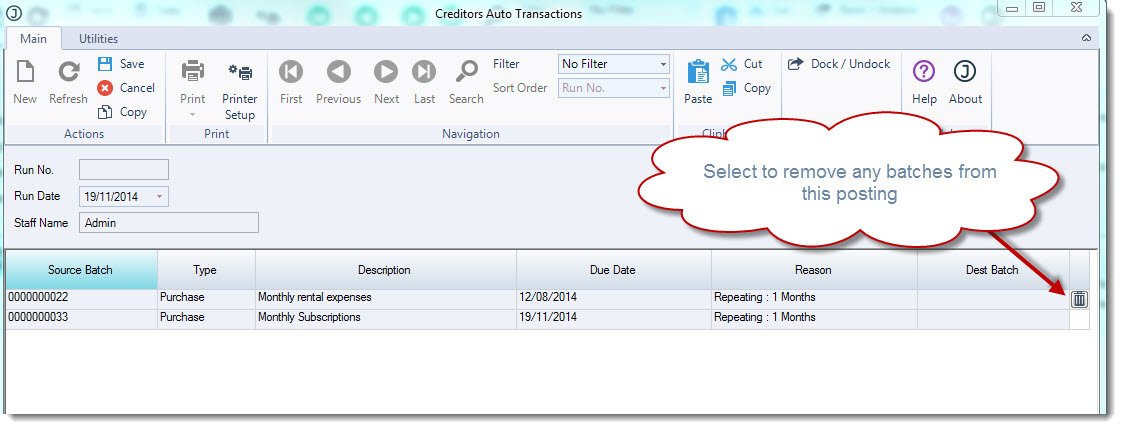Minimize the Creditors Auto Transactions window
This screenshot has height=429, width=1122.
tap(1012, 8)
